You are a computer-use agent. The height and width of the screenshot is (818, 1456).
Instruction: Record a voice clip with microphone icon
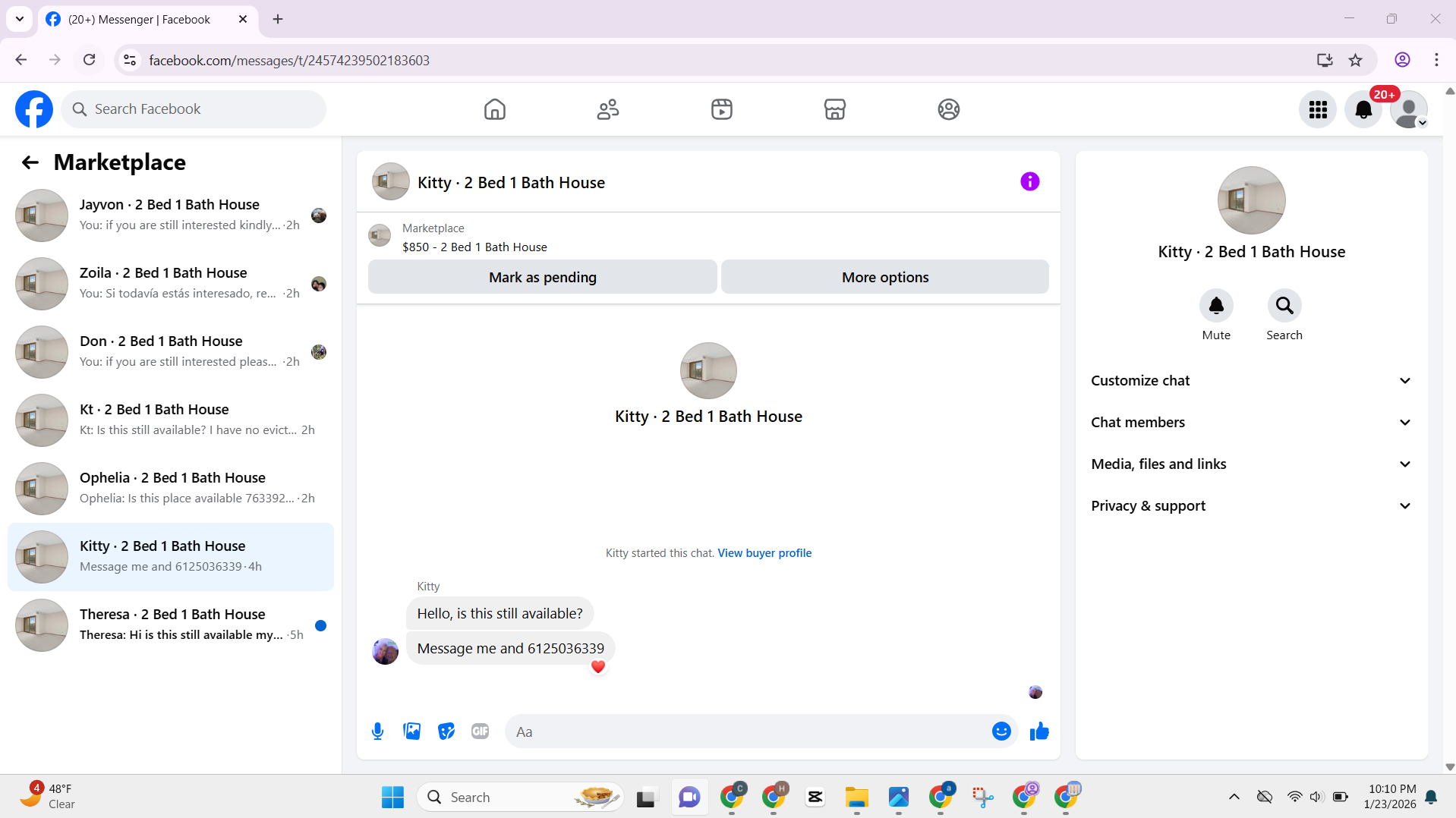click(x=377, y=731)
